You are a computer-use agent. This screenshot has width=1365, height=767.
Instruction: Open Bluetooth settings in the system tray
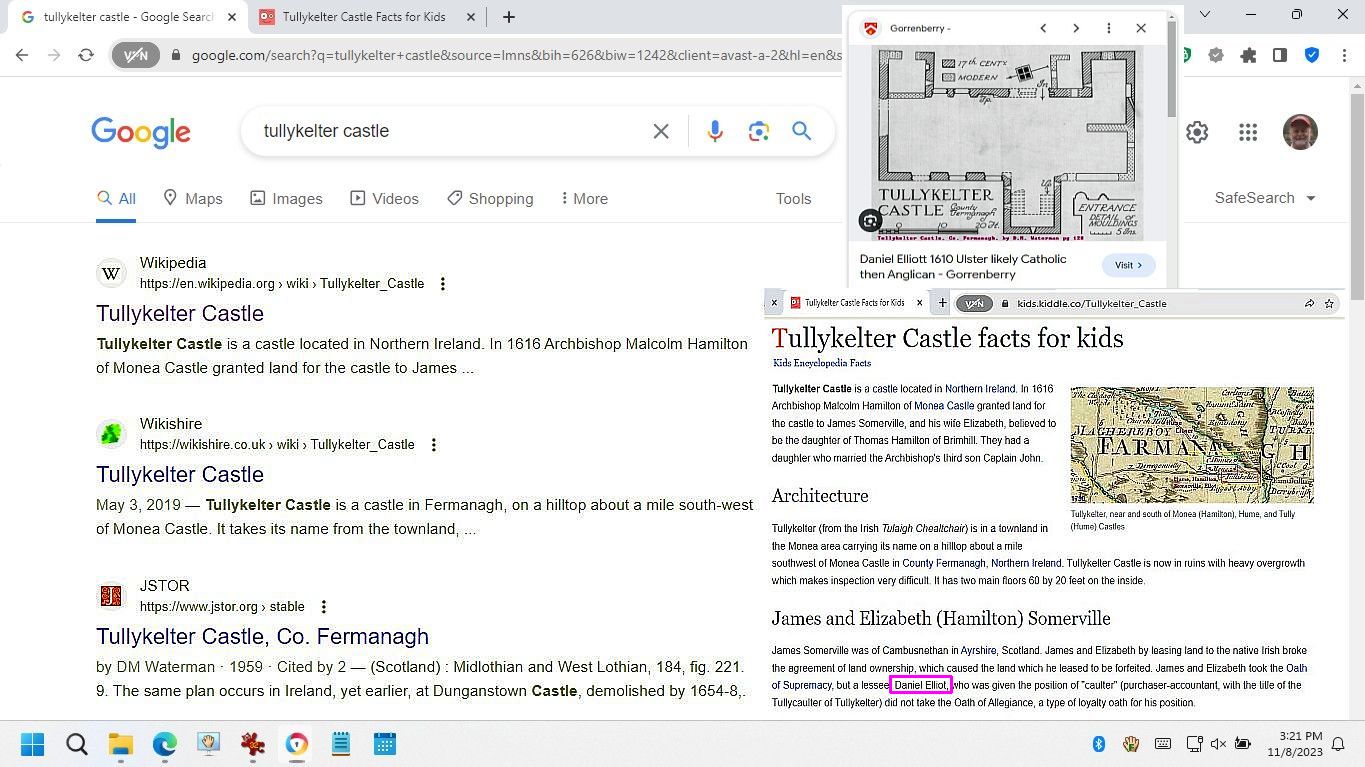point(1098,744)
